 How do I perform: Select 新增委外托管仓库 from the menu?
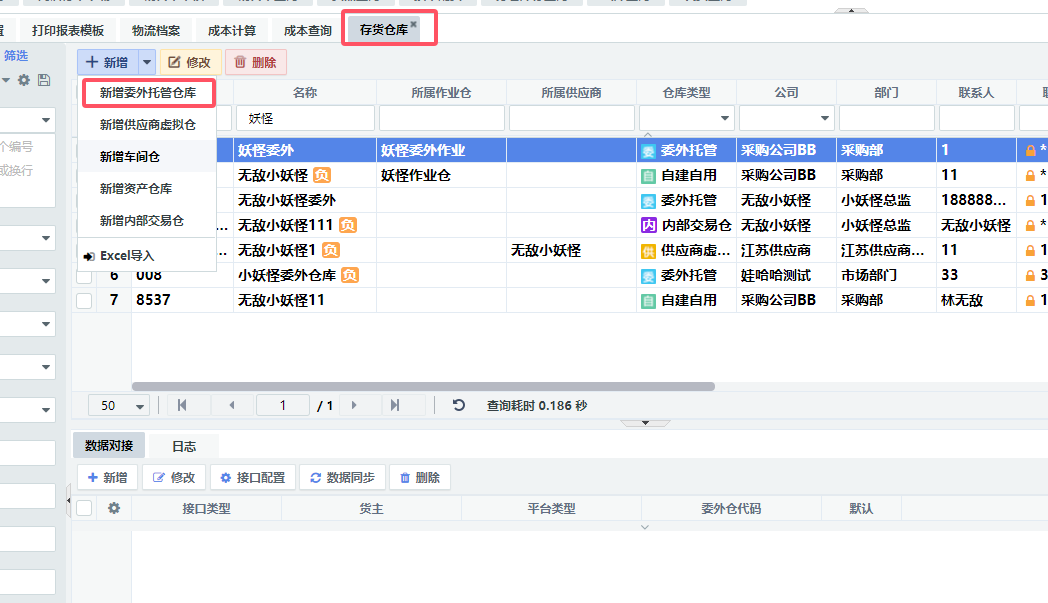point(148,94)
